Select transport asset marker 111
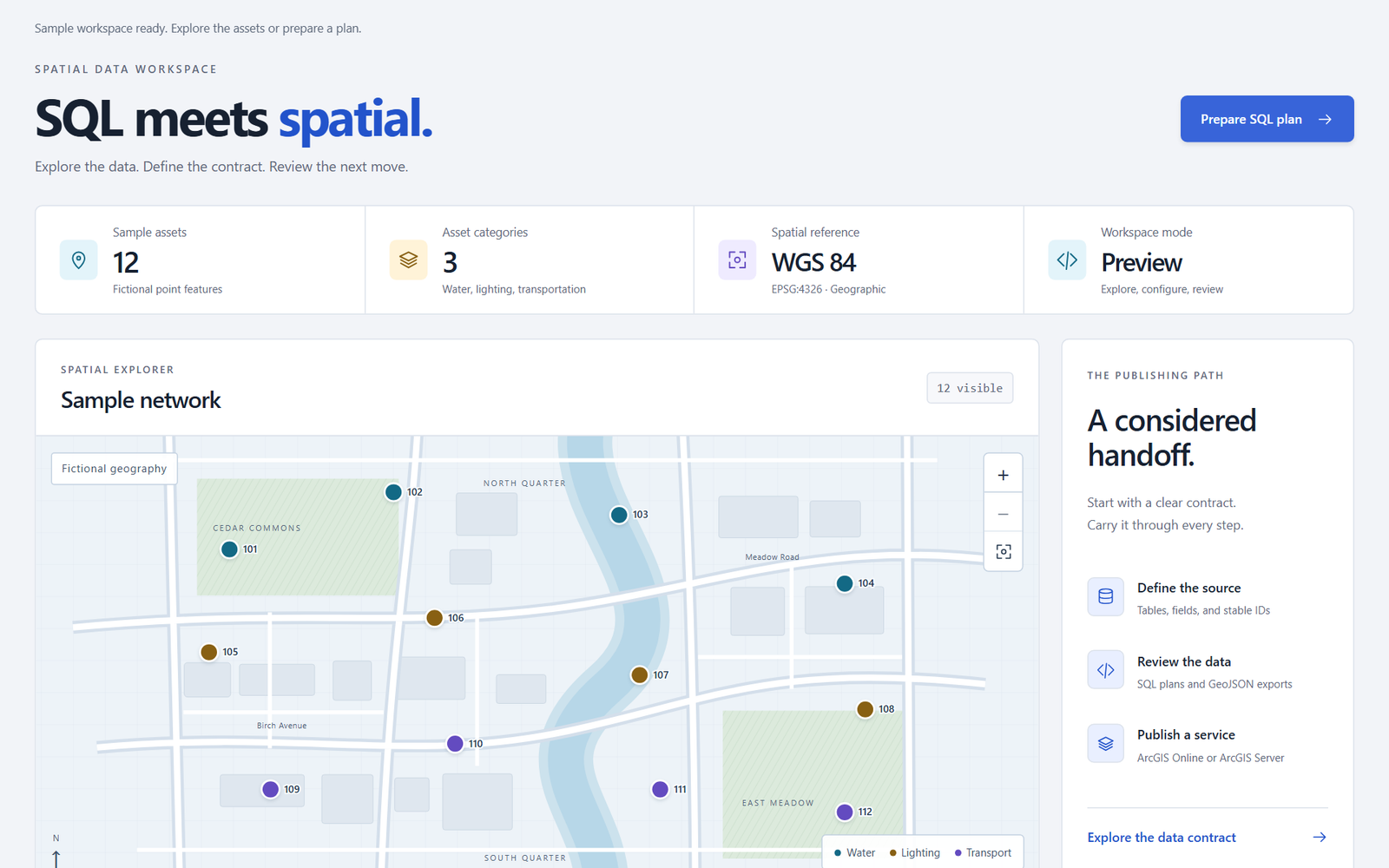The height and width of the screenshot is (868, 1389). coord(661,789)
